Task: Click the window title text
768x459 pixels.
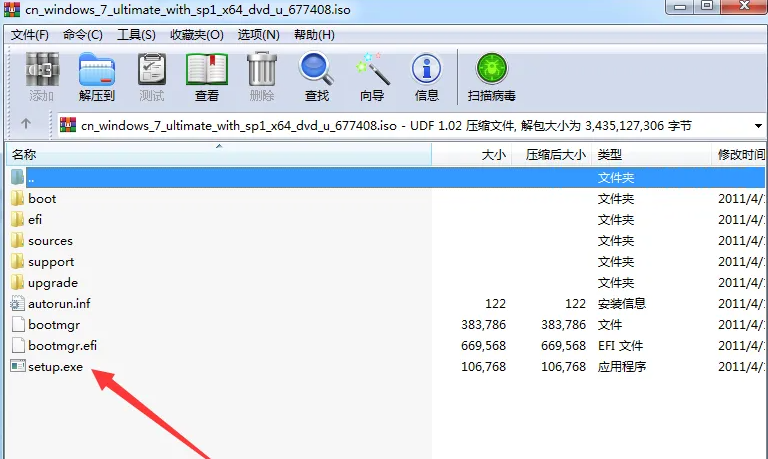Action: click(188, 10)
